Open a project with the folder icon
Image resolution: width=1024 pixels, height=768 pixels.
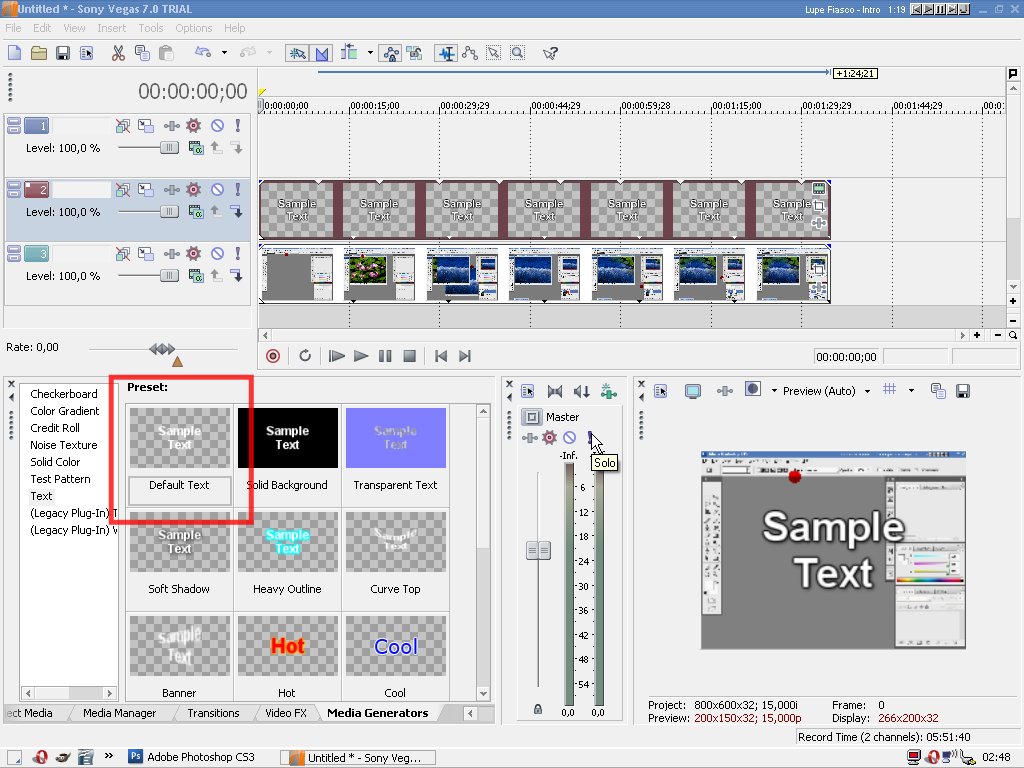tap(39, 53)
